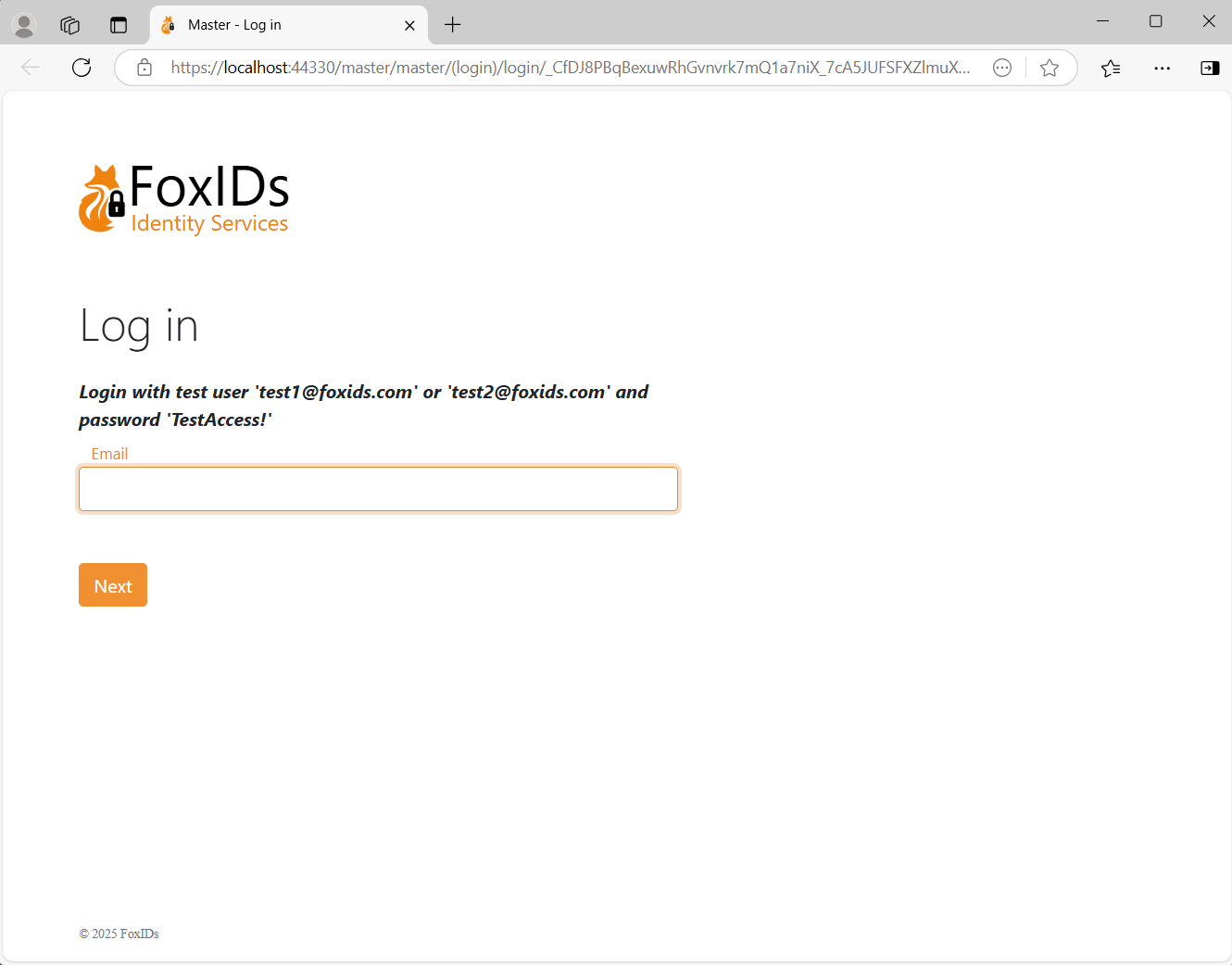The width and height of the screenshot is (1232, 965).
Task: Open browser Settings and more menu
Action: coord(1163,68)
